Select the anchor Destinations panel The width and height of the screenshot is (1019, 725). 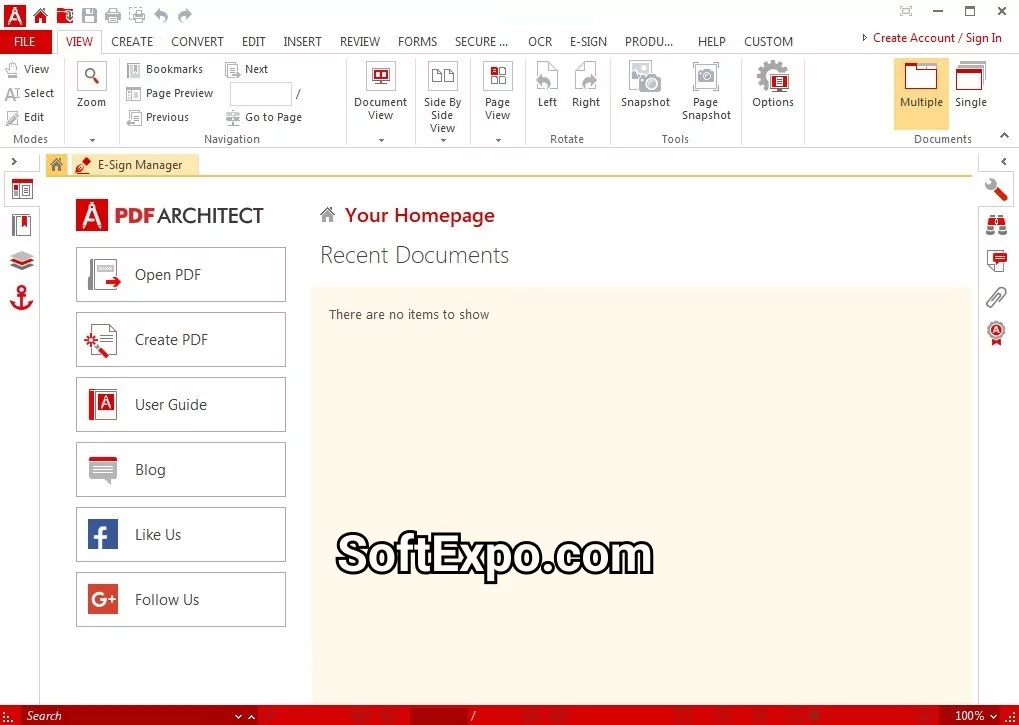point(21,297)
